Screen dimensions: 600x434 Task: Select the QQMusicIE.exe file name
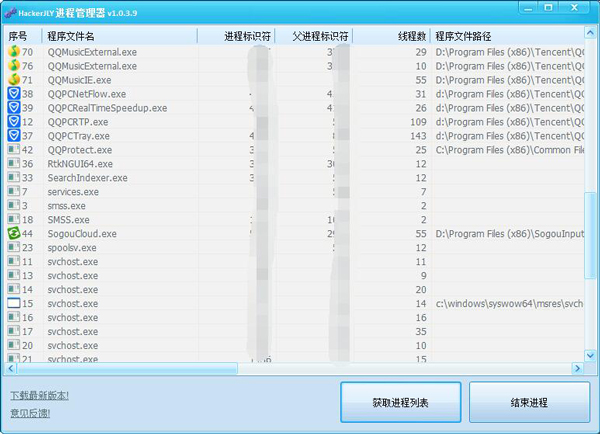coord(79,80)
